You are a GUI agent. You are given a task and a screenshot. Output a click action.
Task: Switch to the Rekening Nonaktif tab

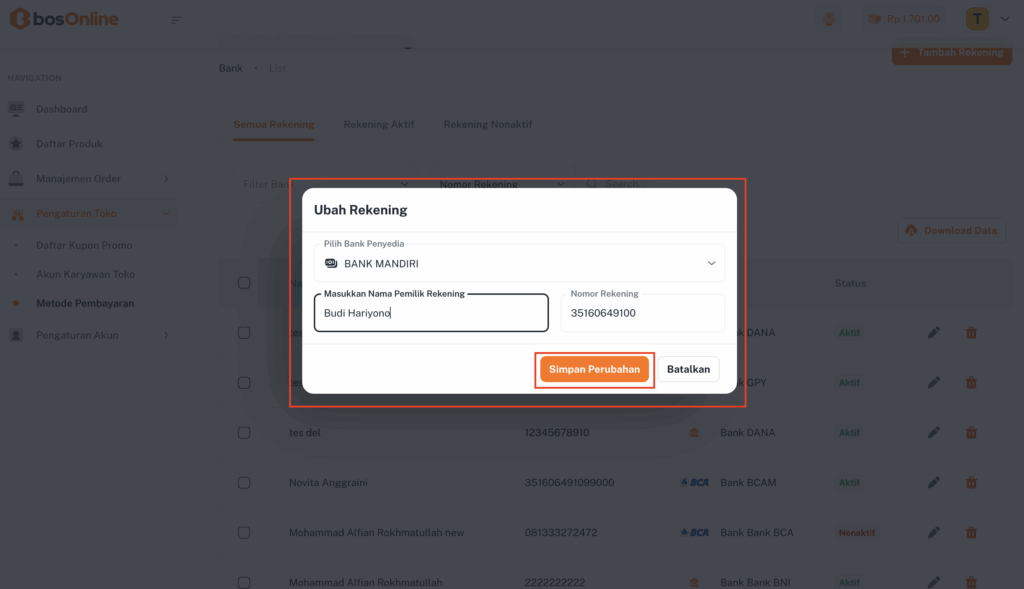(488, 125)
